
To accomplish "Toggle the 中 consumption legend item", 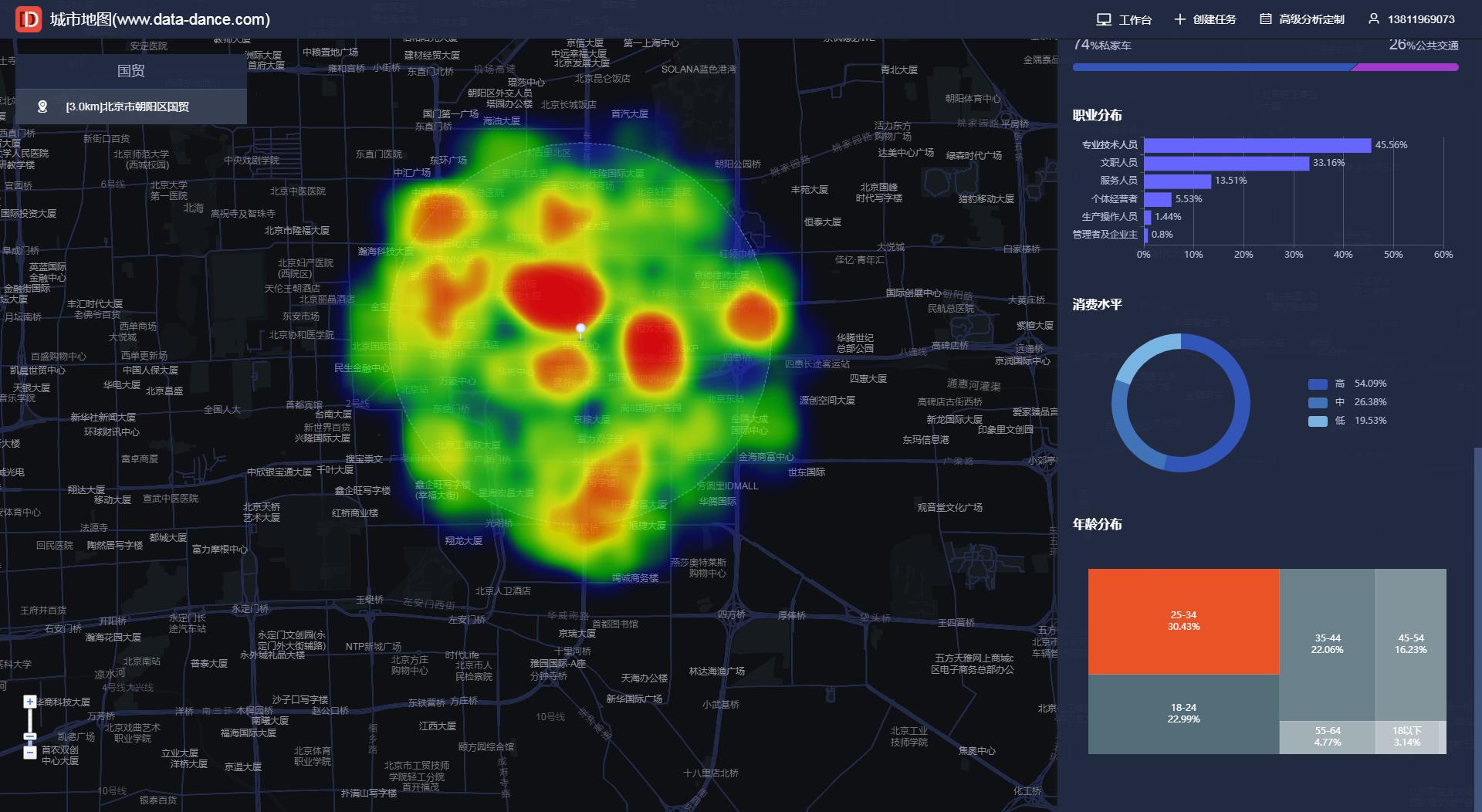I will tap(1347, 402).
